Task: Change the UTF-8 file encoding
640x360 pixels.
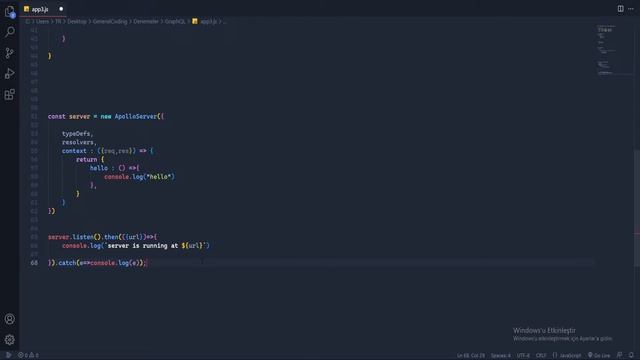Action: [x=523, y=356]
